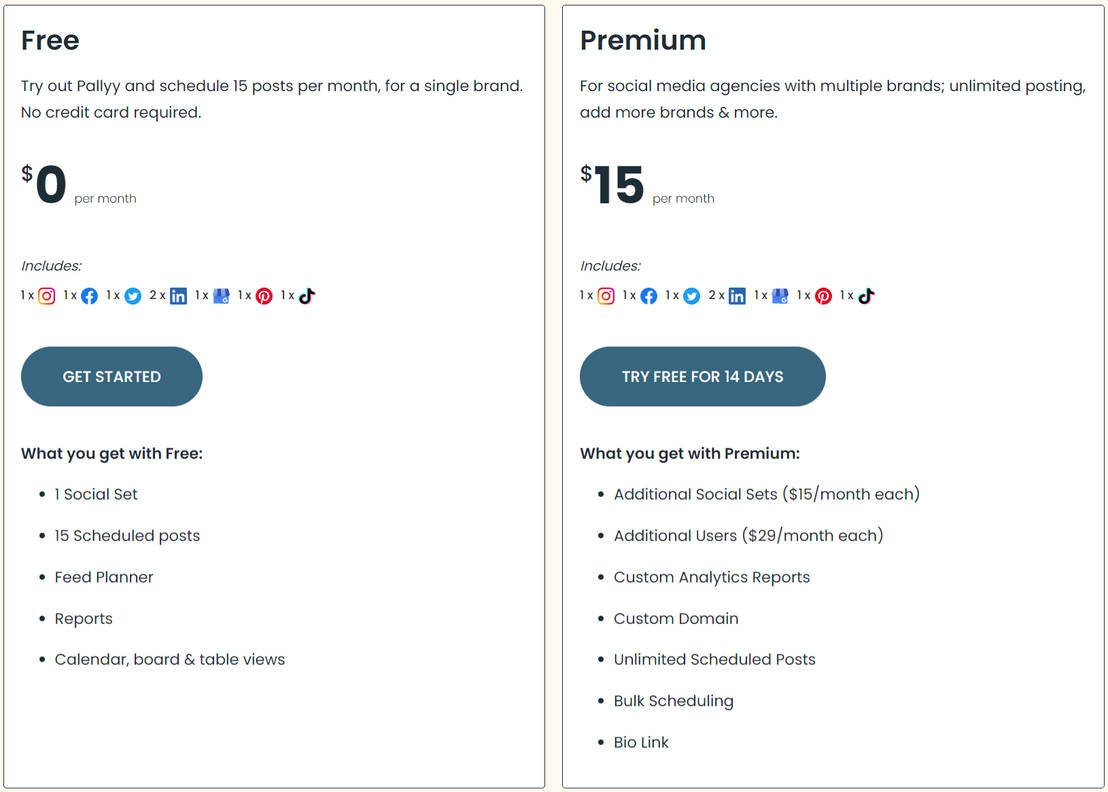
Task: Select the Facebook icon in the Premium plan
Action: (648, 295)
